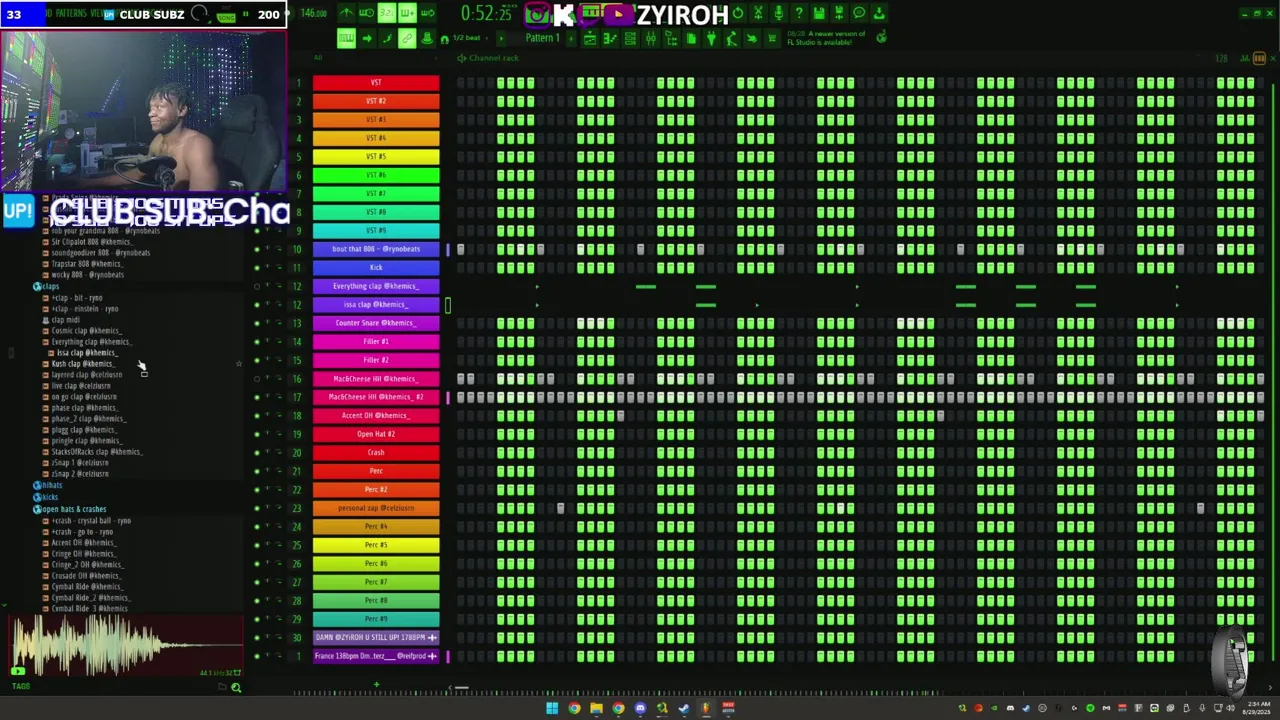The image size is (1280, 720).
Task: Unmute the Everything clap @khemics_ channel
Action: tap(257, 286)
